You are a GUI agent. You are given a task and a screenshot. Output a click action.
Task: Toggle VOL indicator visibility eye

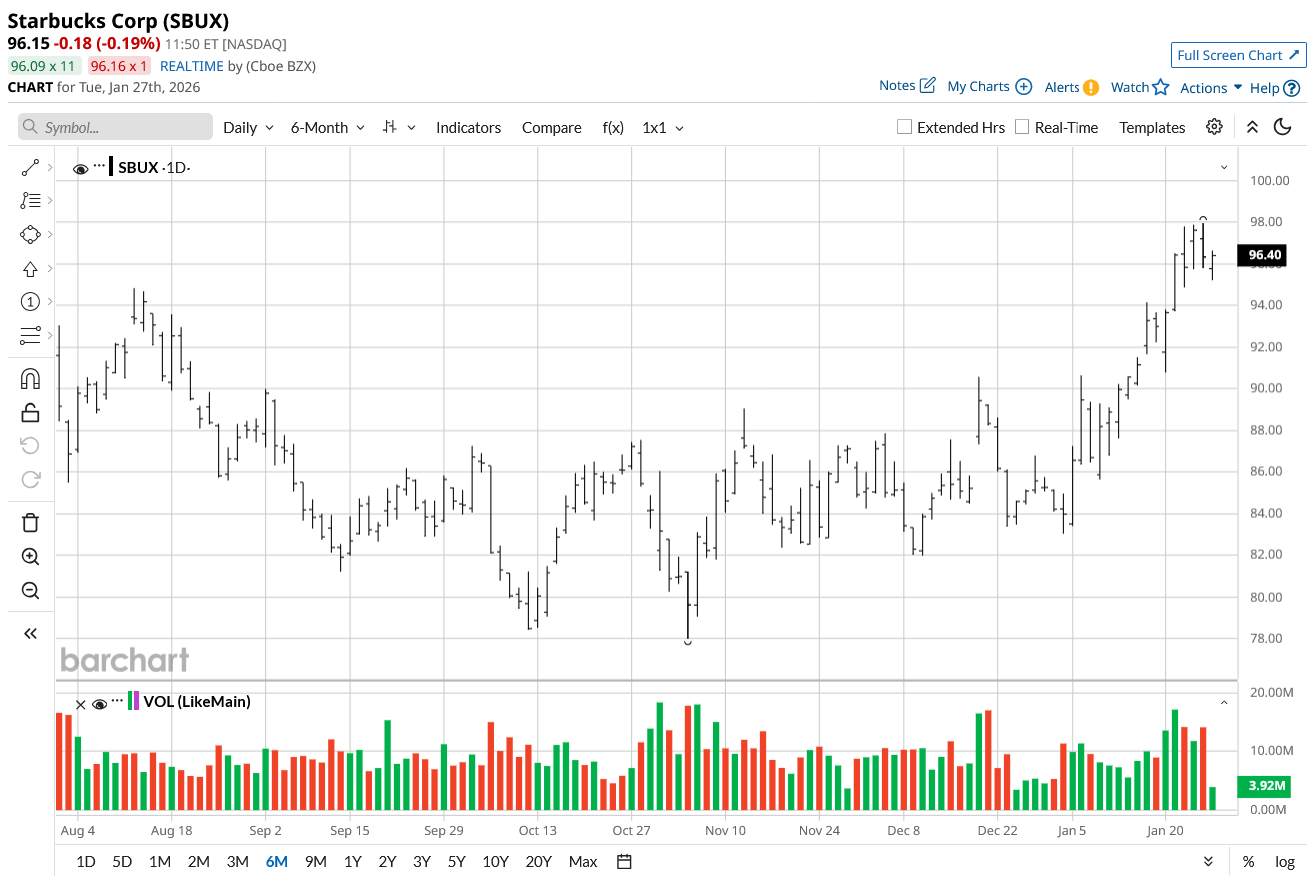[99, 703]
